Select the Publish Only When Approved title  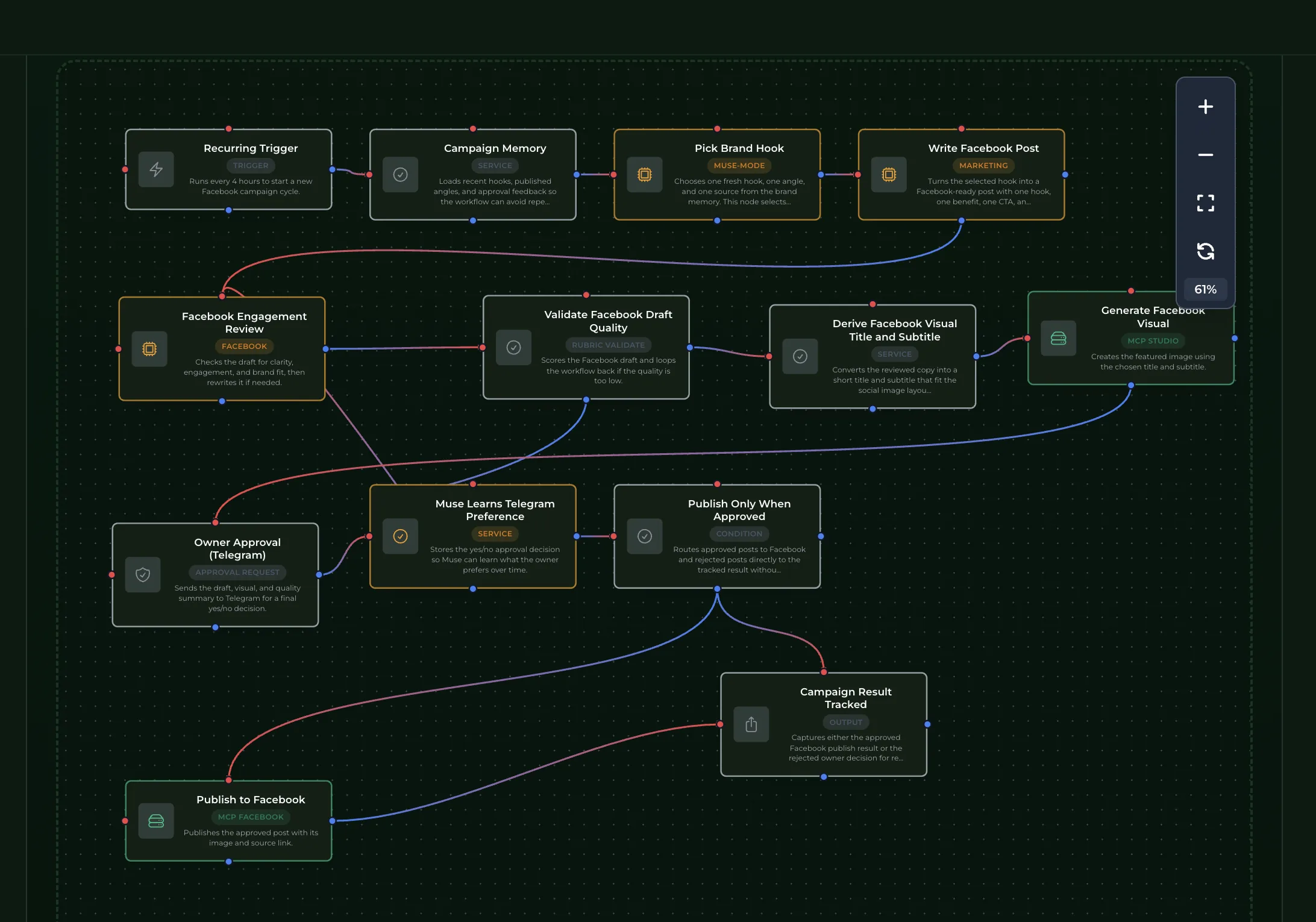[x=739, y=510]
